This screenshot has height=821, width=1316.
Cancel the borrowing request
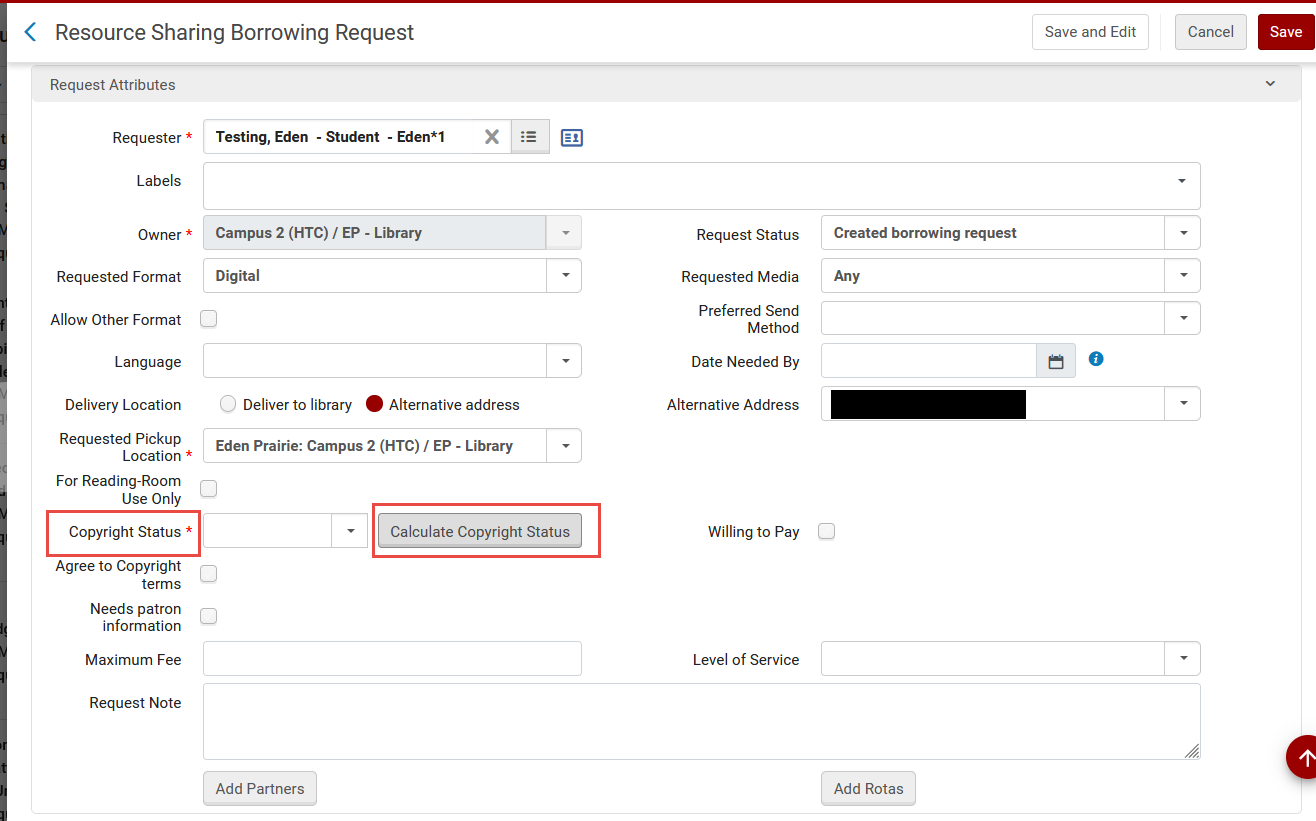pos(1211,32)
